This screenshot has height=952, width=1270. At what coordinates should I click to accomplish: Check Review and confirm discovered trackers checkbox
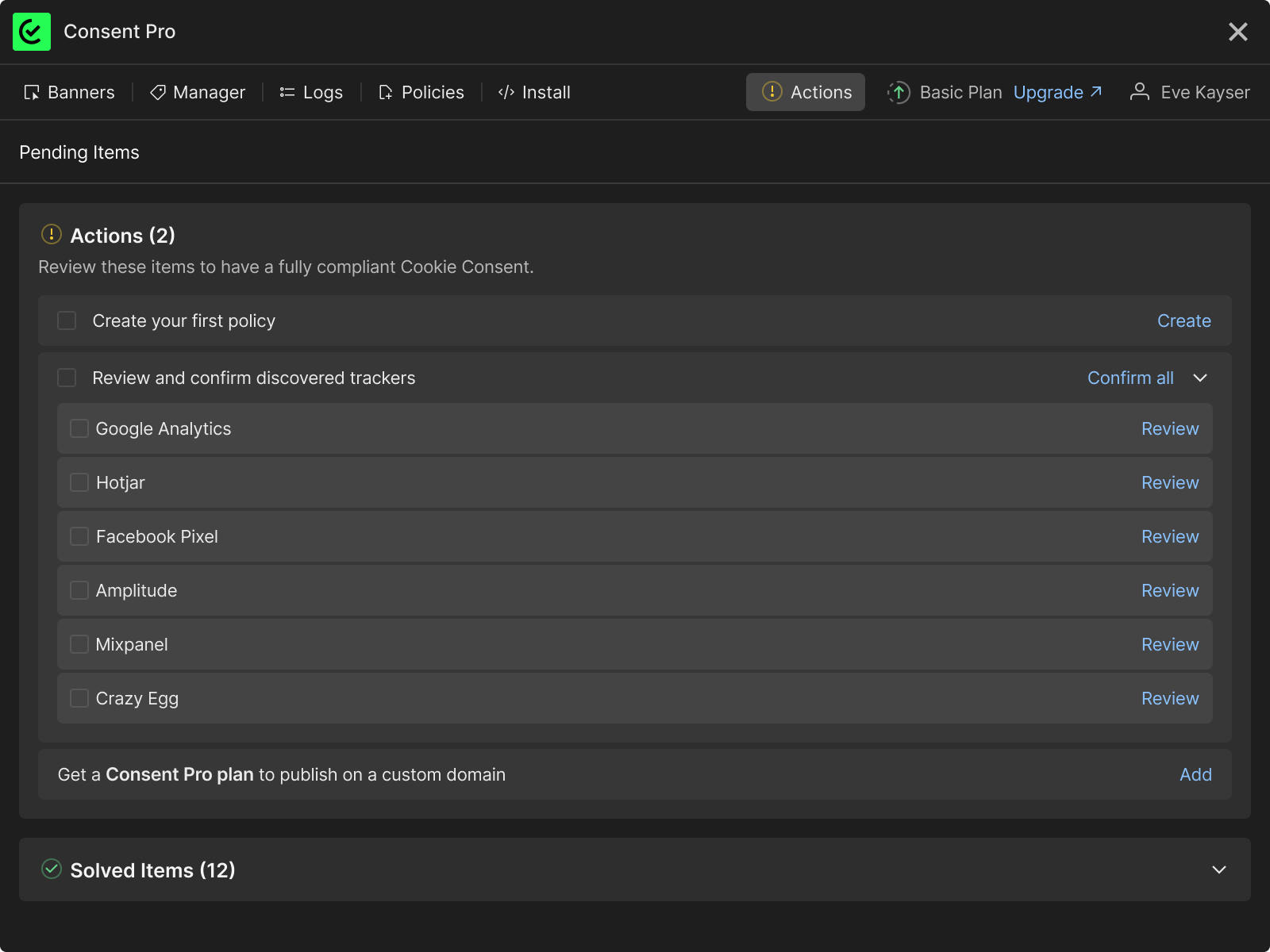[x=67, y=378]
